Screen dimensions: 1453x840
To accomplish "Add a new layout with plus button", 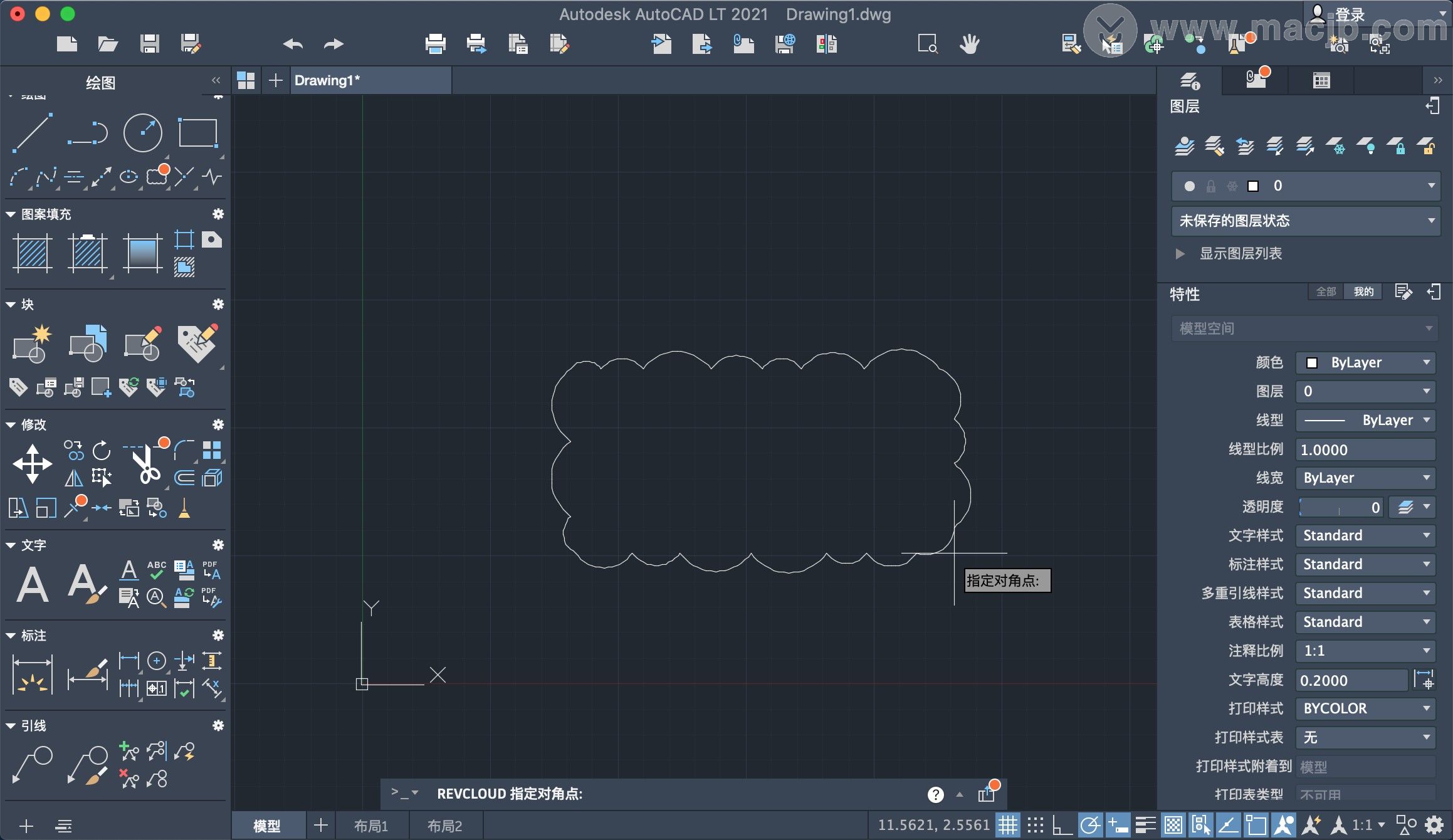I will pyautogui.click(x=321, y=825).
